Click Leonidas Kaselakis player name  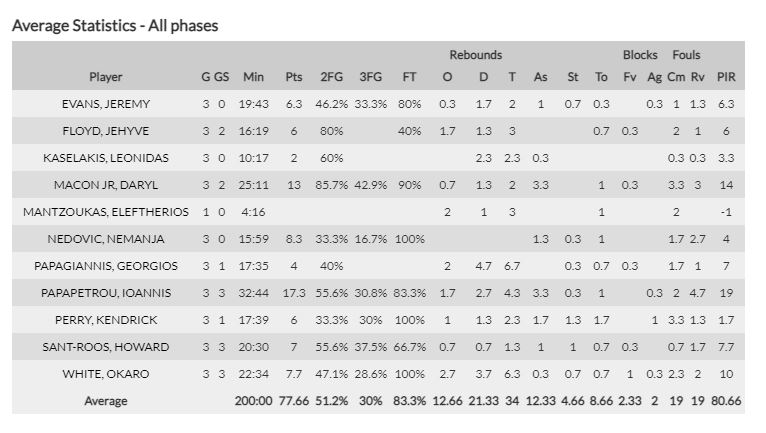click(106, 158)
